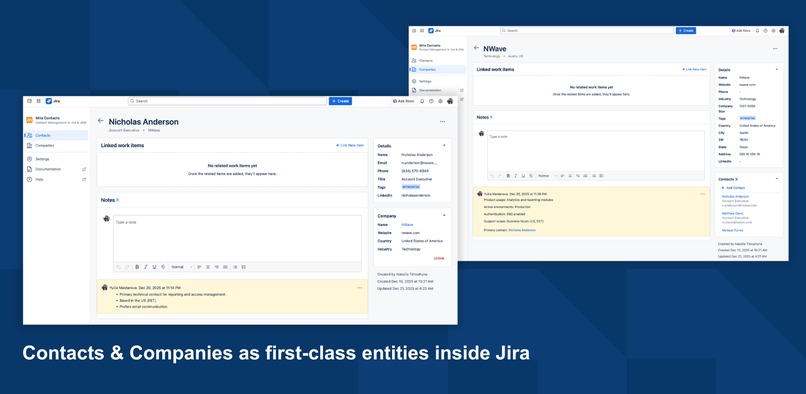
Task: Select Contacts in NWave window sidebar
Action: [x=437, y=61]
